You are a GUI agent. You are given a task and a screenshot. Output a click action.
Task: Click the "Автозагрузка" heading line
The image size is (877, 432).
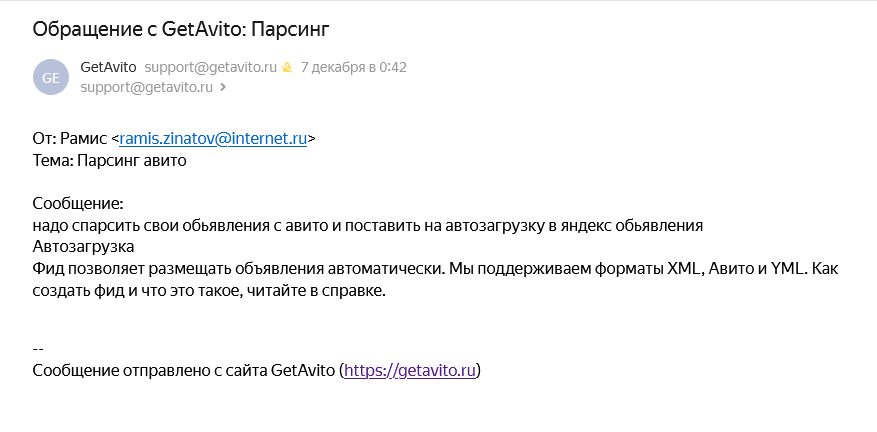(x=83, y=246)
